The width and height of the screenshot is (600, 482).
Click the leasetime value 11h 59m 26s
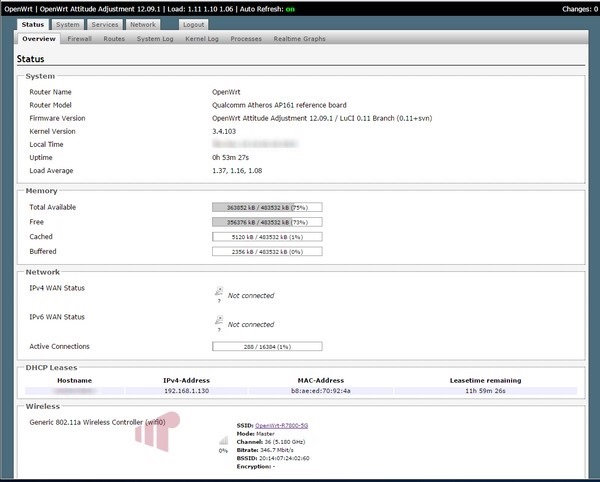click(485, 391)
